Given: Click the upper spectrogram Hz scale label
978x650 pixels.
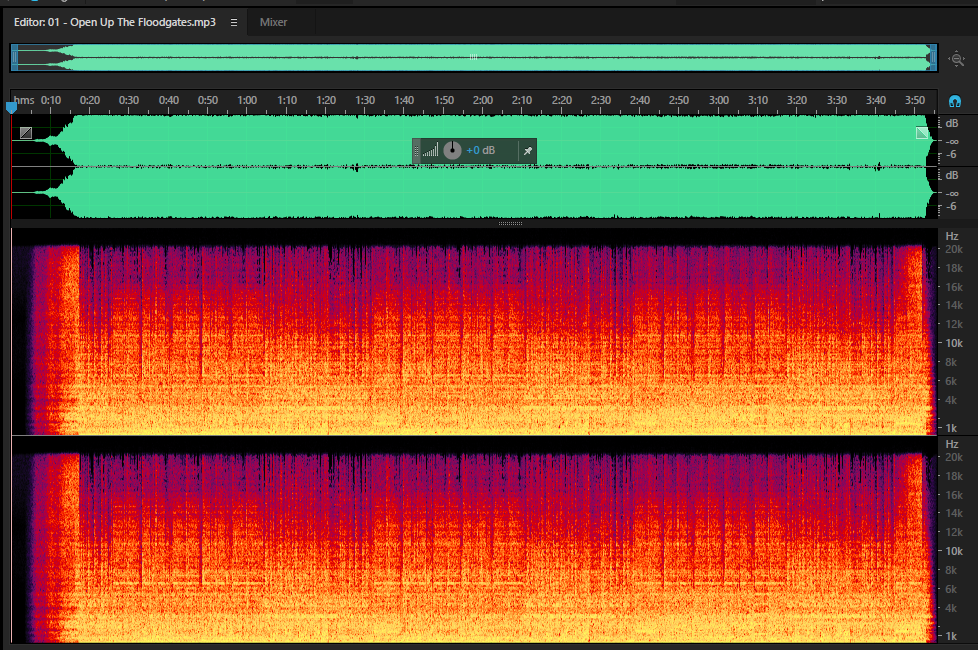Looking at the screenshot, I should pyautogui.click(x=952, y=236).
